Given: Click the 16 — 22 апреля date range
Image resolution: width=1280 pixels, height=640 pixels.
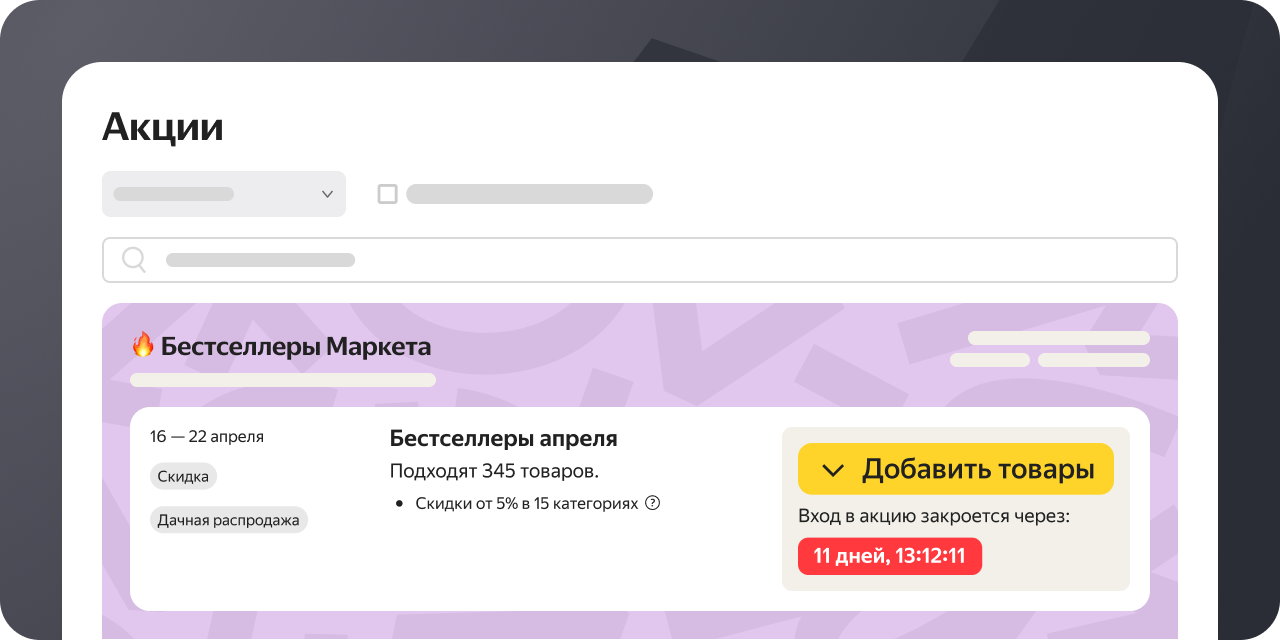Looking at the screenshot, I should pyautogui.click(x=207, y=436).
